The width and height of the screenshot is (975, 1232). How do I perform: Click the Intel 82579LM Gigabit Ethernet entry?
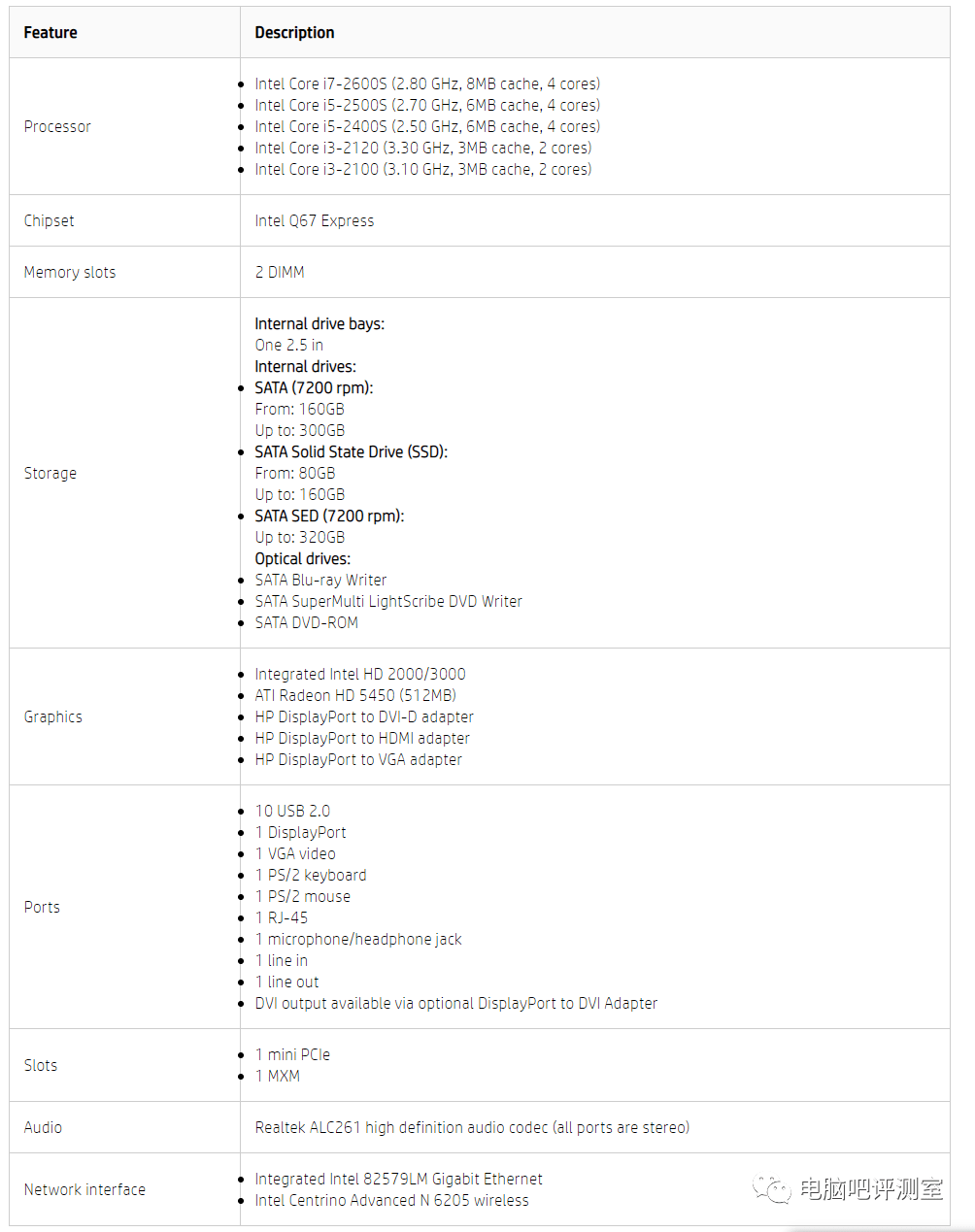tap(399, 1179)
